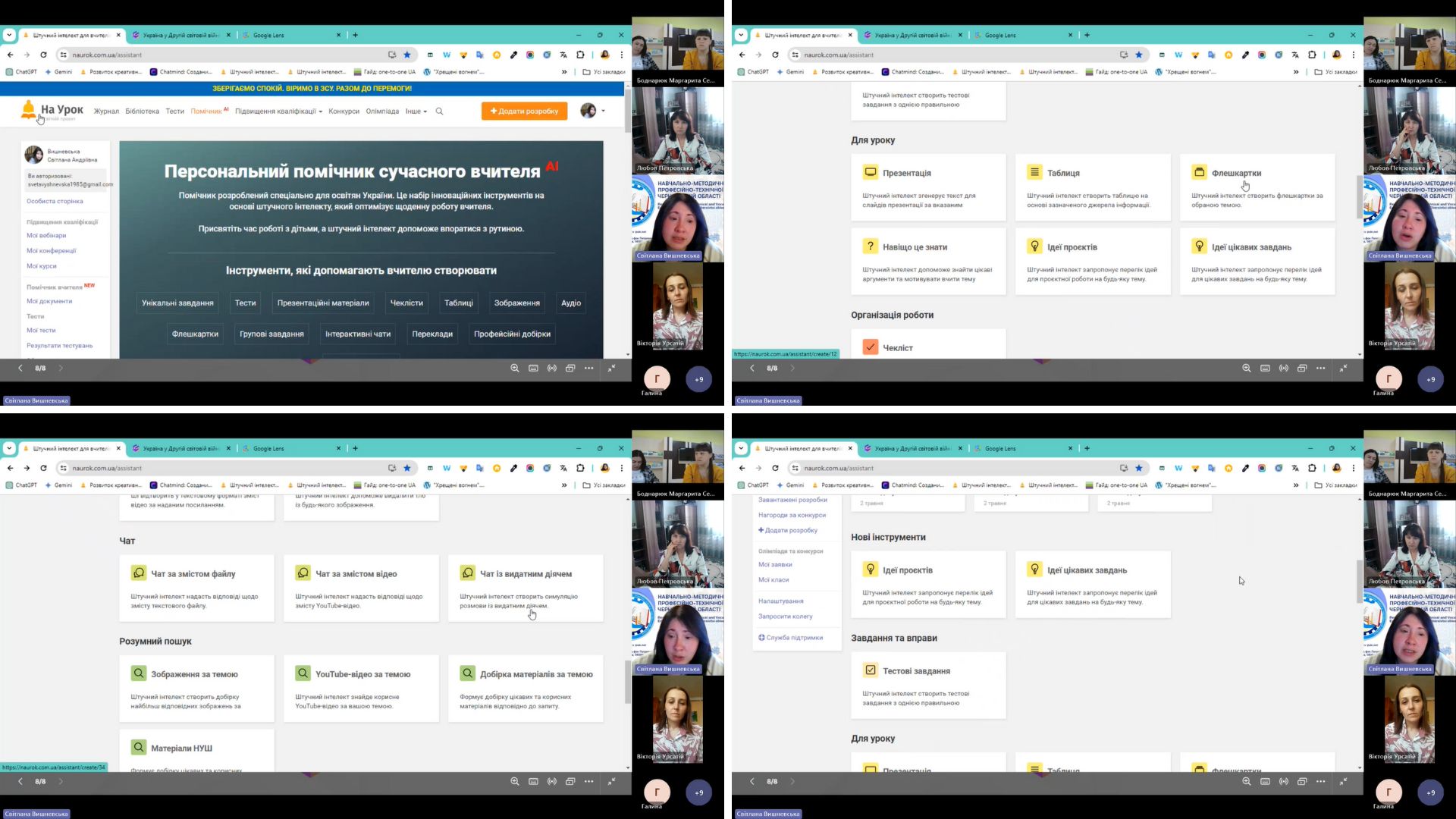This screenshot has height=819, width=1456.
Task: Expand the Підвищення кваліфікації dropdown
Action: pyautogui.click(x=278, y=111)
